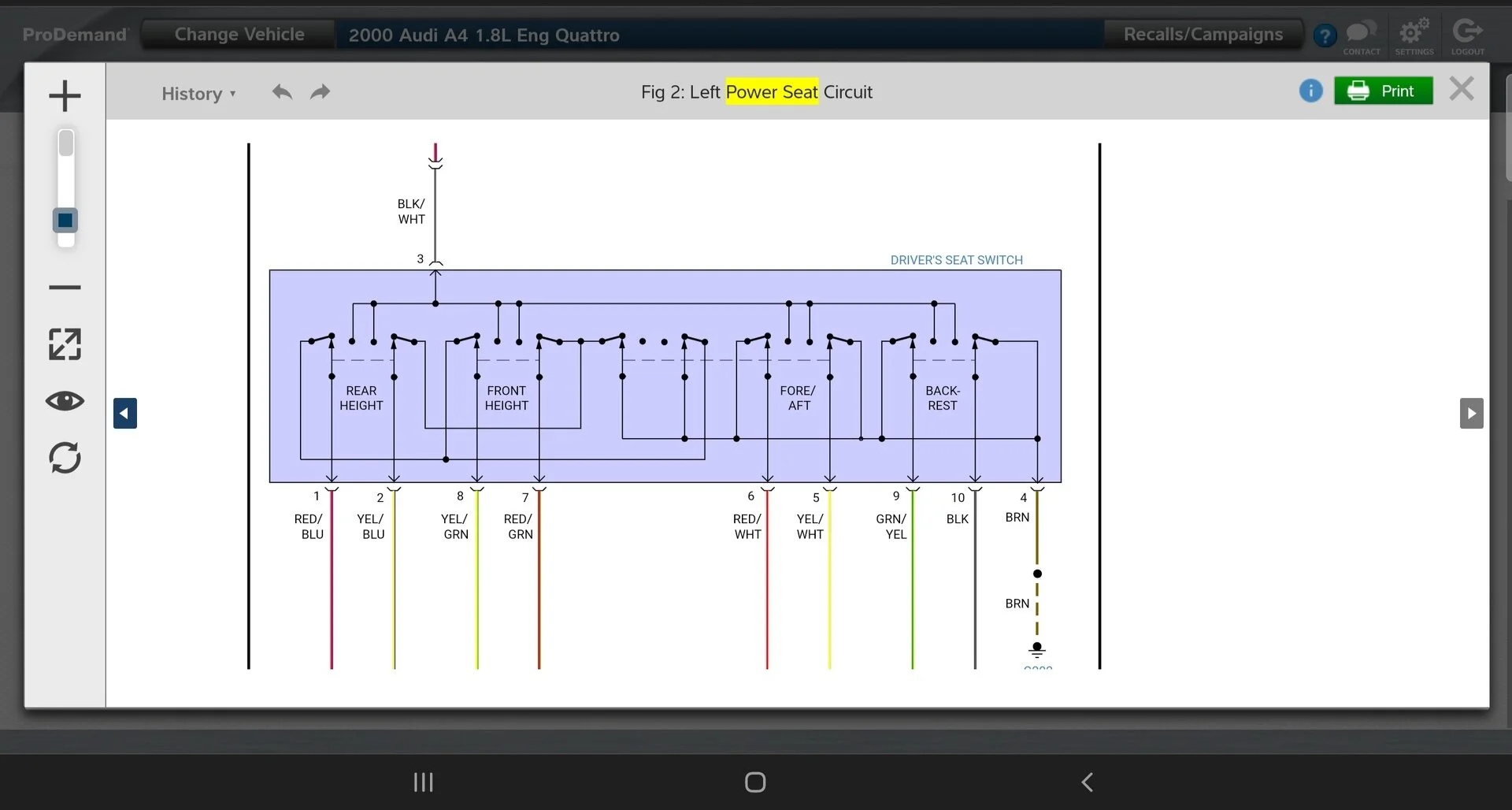Expand the right panel arrow
1512x810 pixels.
pos(1471,414)
